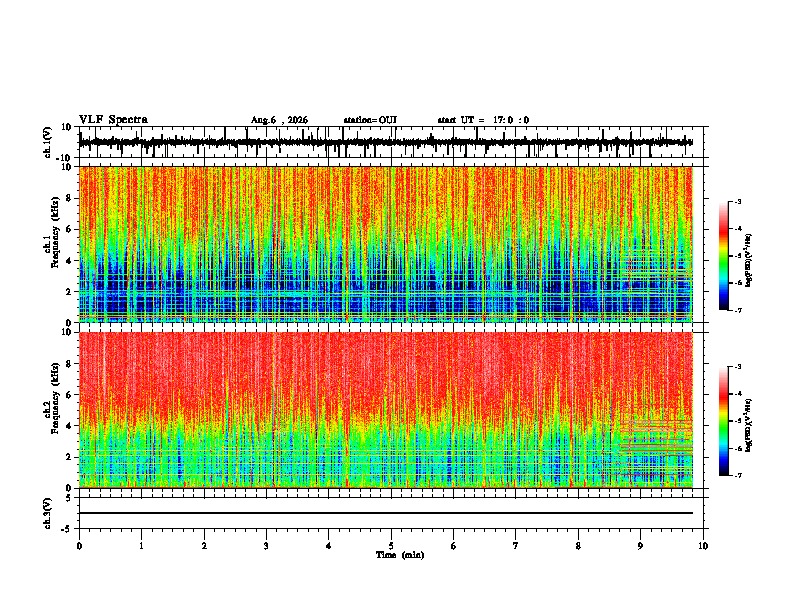Click time axis tick label "5"
This screenshot has height=612, width=792.
pyautogui.click(x=391, y=546)
